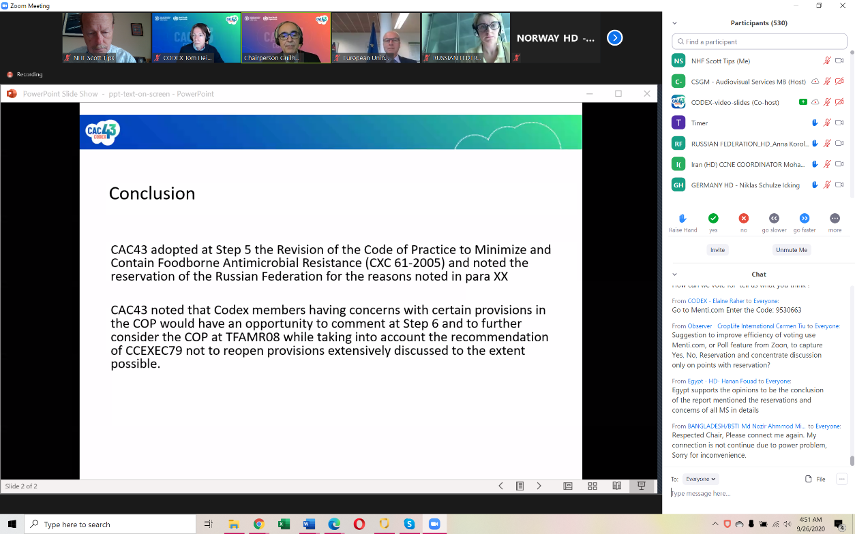Show next video thumbnails with blue arrow
The width and height of the screenshot is (856, 535).
click(x=615, y=38)
